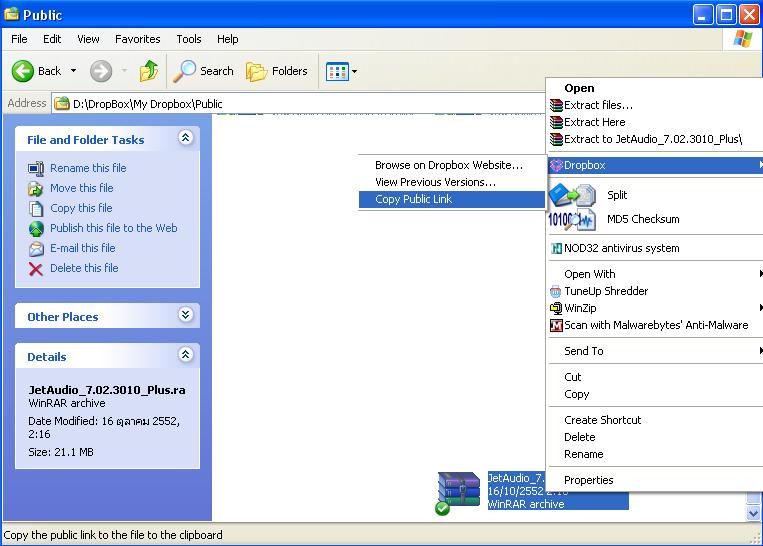This screenshot has height=546, width=763.
Task: Open the Help menu
Action: pos(227,39)
